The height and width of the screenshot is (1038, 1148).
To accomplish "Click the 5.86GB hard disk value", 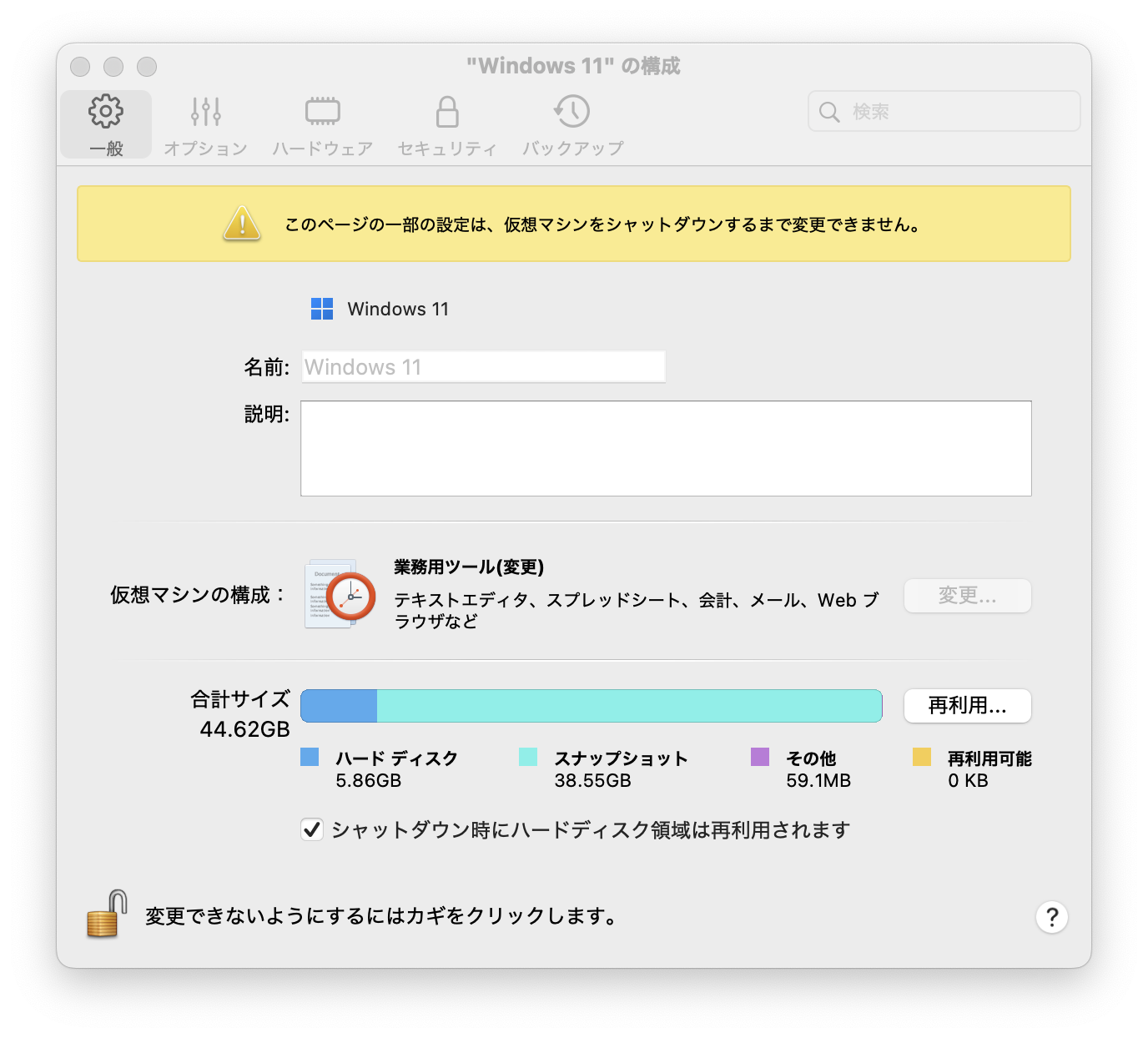I will [369, 781].
